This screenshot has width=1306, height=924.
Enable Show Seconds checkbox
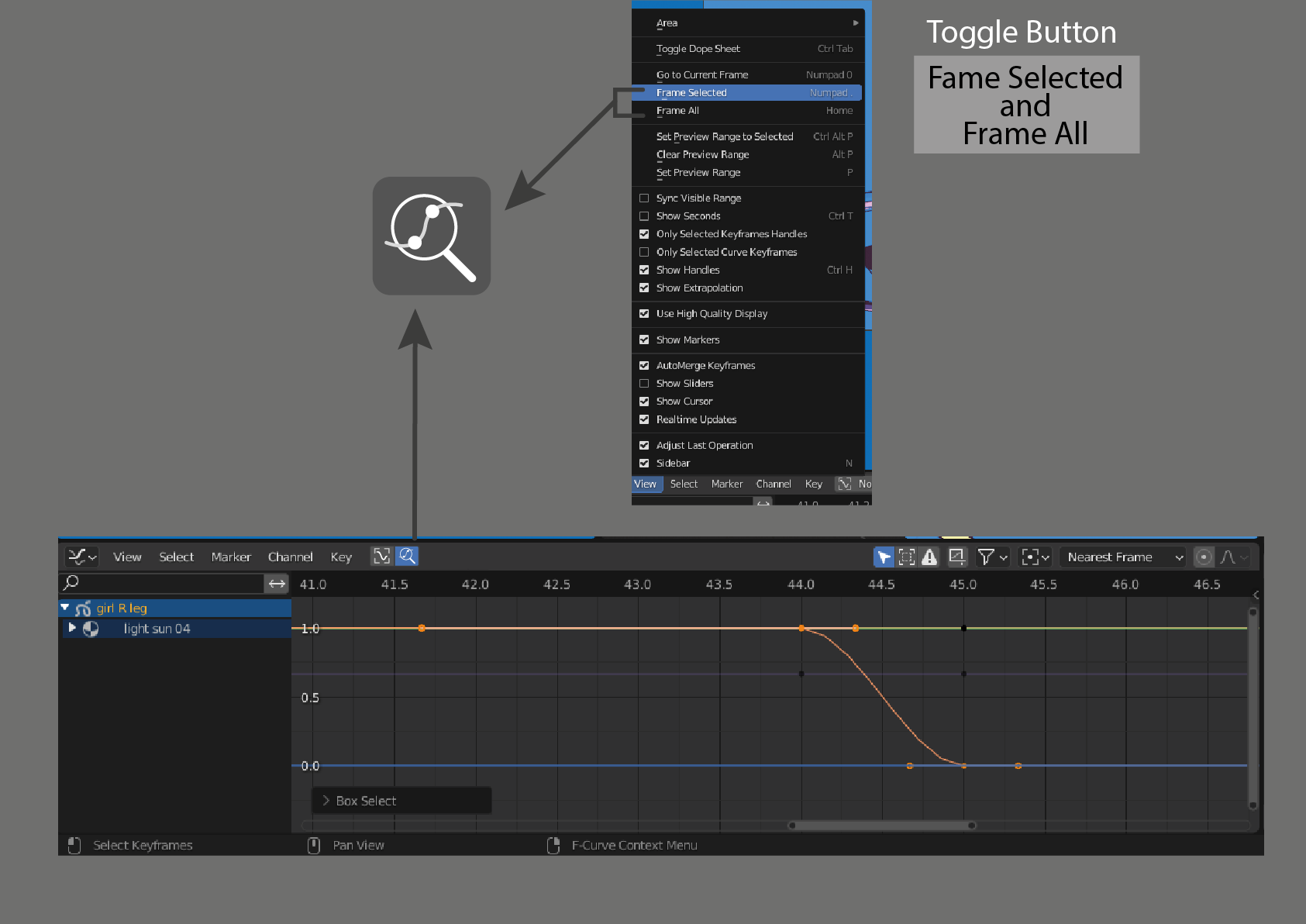644,216
